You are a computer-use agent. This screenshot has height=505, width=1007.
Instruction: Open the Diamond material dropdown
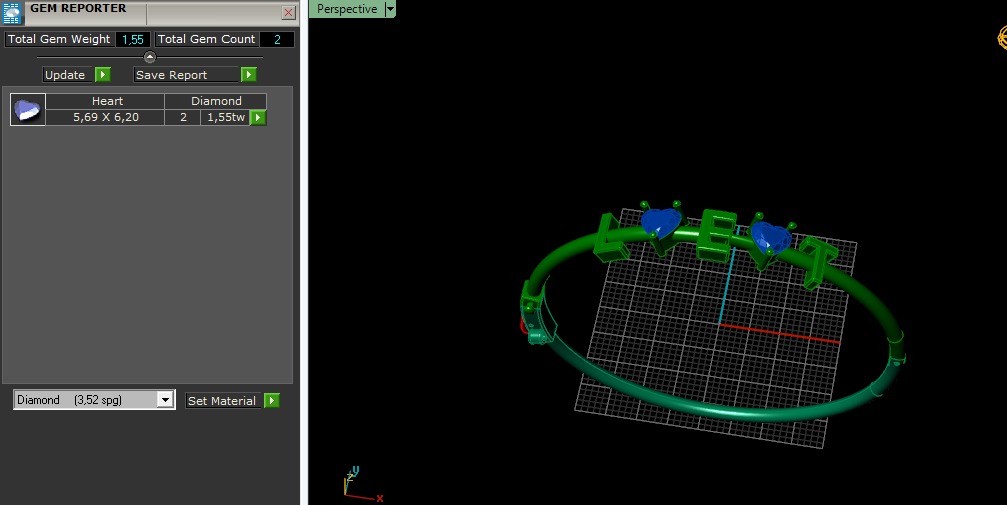click(x=165, y=400)
